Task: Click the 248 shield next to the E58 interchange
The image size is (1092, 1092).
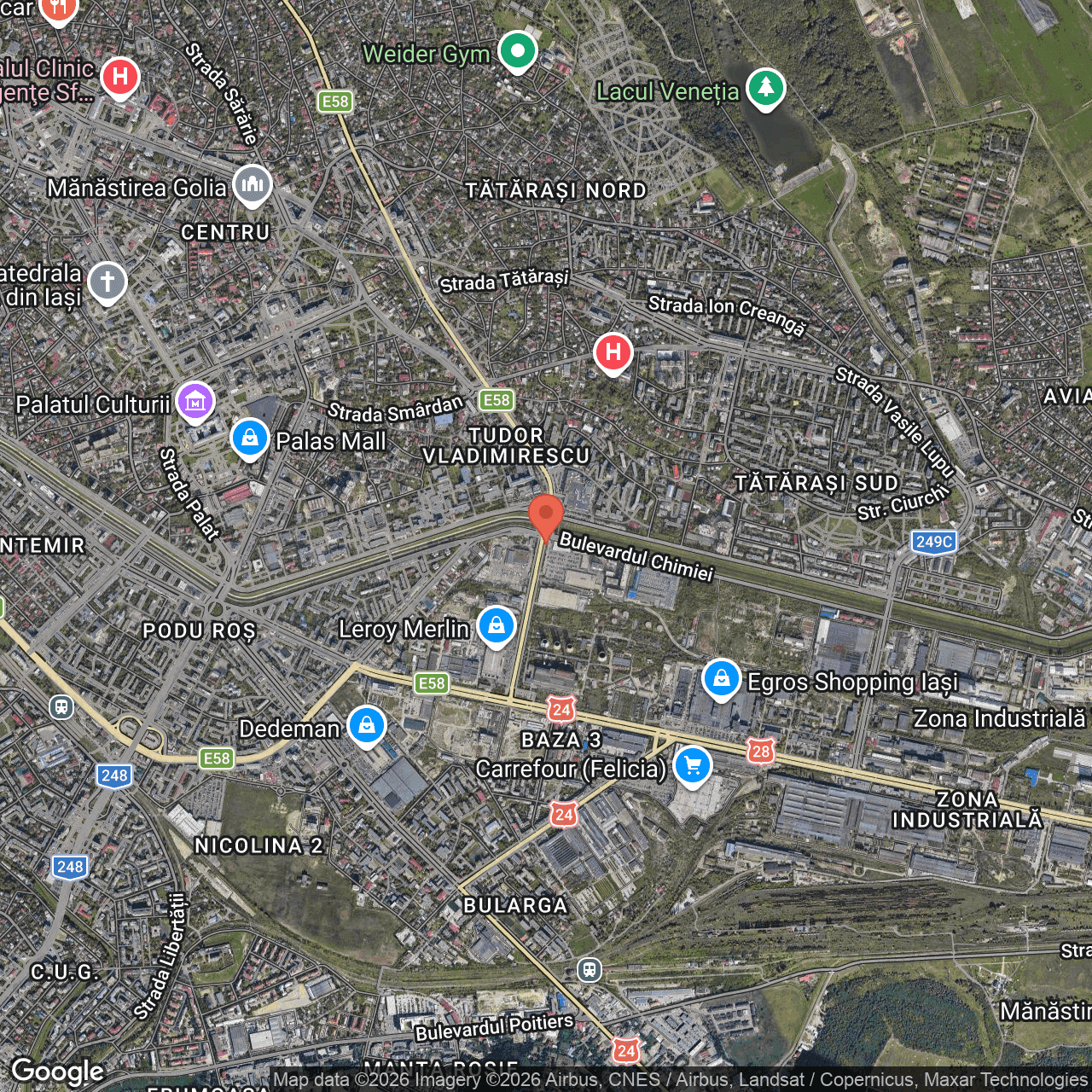Action: [x=114, y=775]
